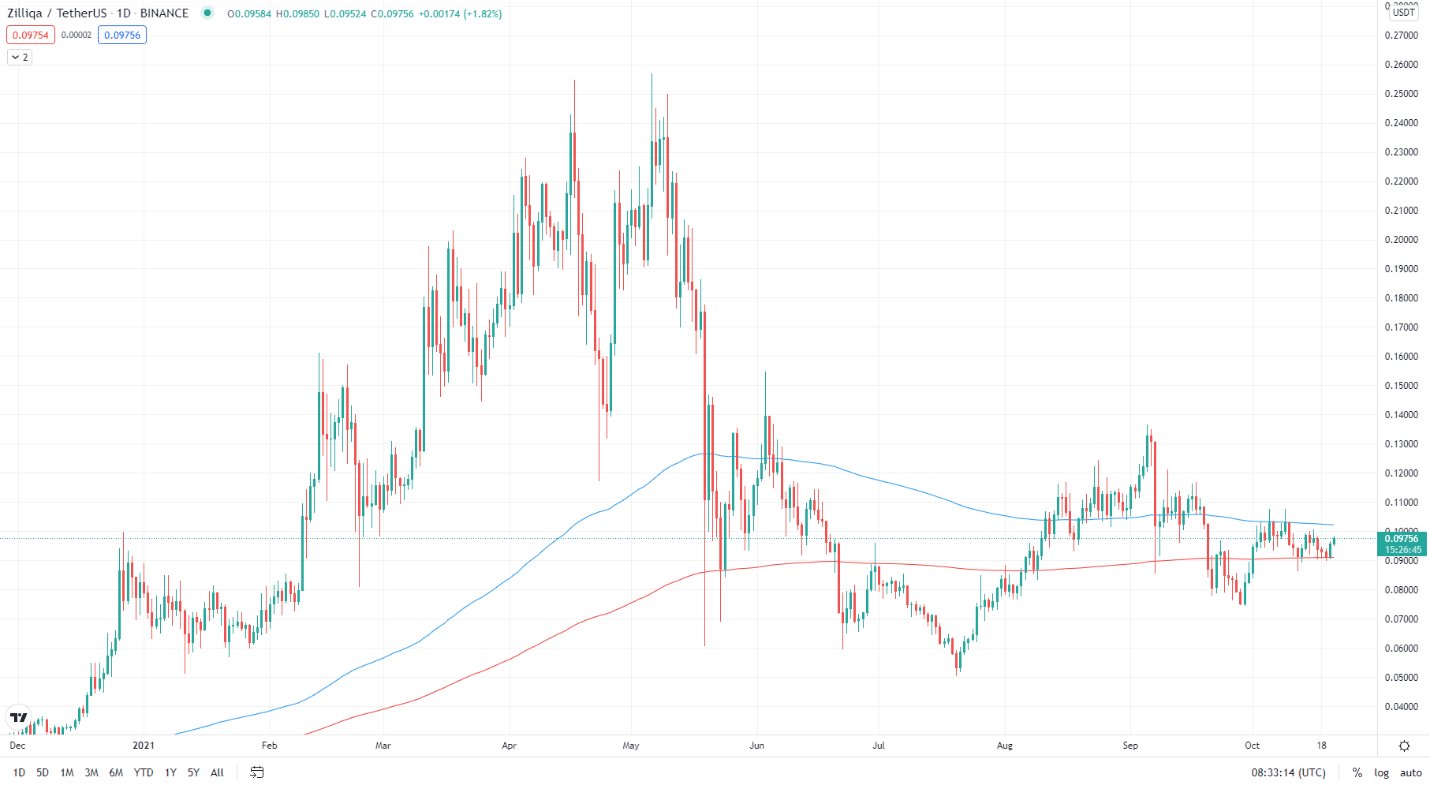Click the May label on time axis
Viewport: 1430px width, 785px height.
630,745
